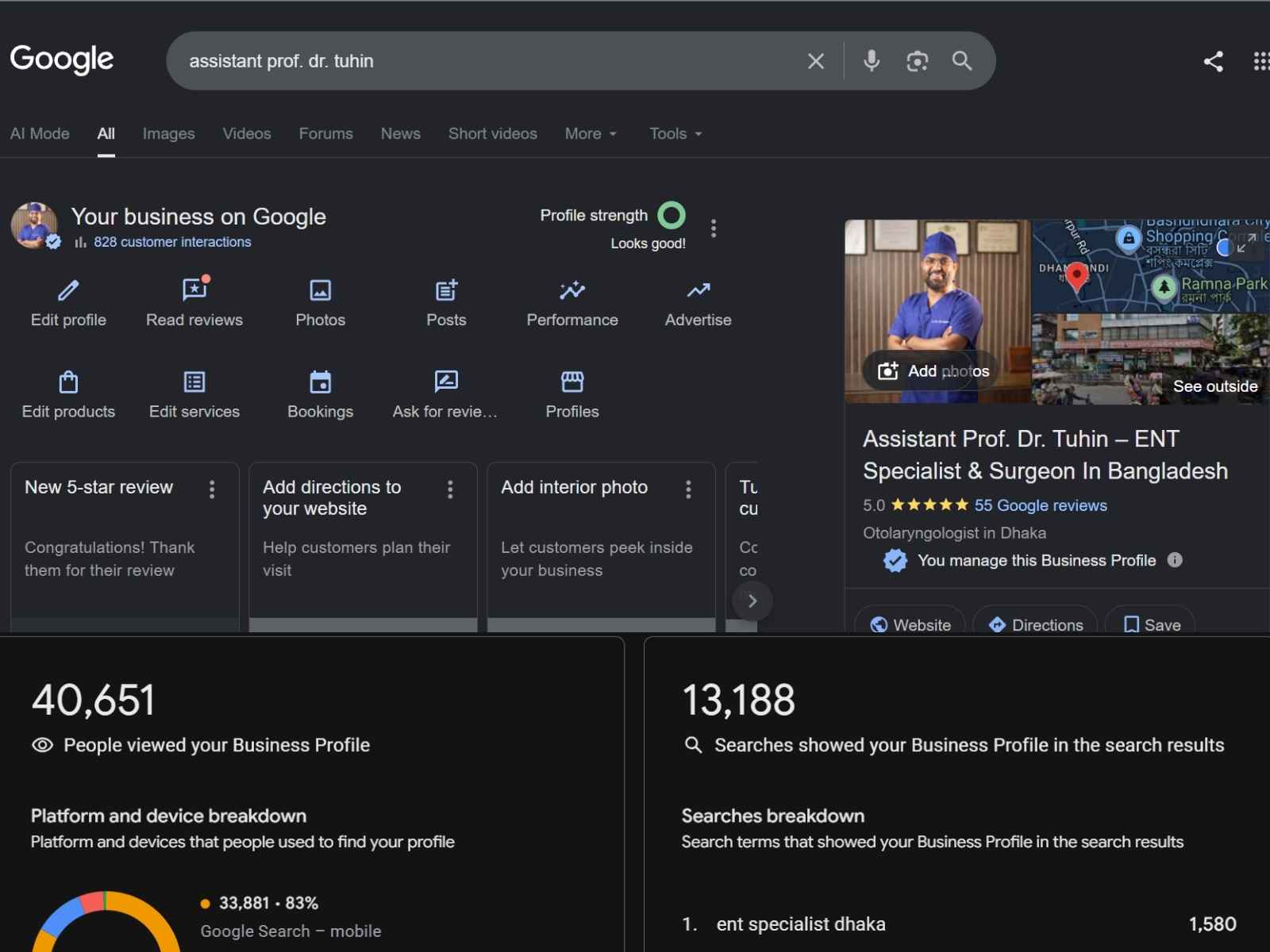Click See outside street view

click(x=1215, y=386)
